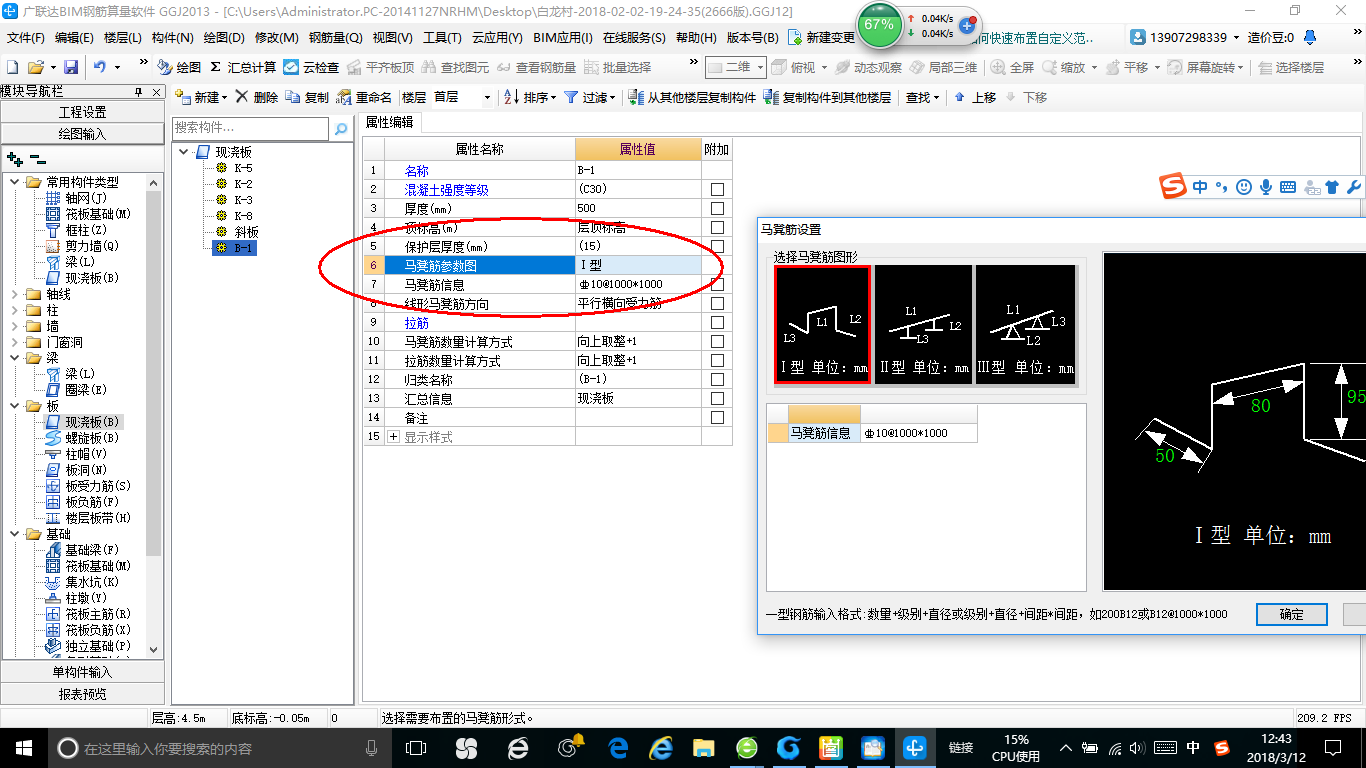Click 从其他楼层复制构件 tool
Image resolution: width=1366 pixels, height=768 pixels.
click(x=693, y=97)
